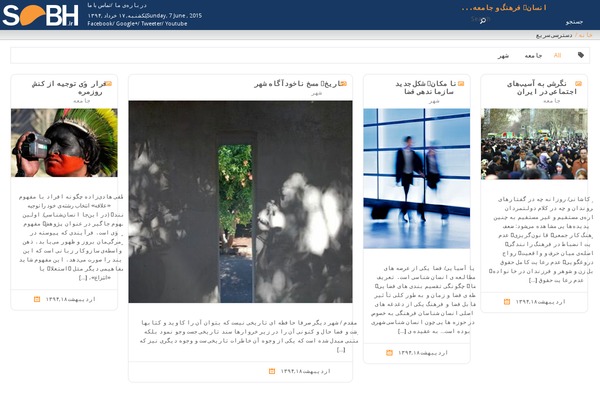Click post icon beside نگرشی به آسیب‌های title
Screen dimensions: 600x400
pyautogui.click(x=578, y=83)
